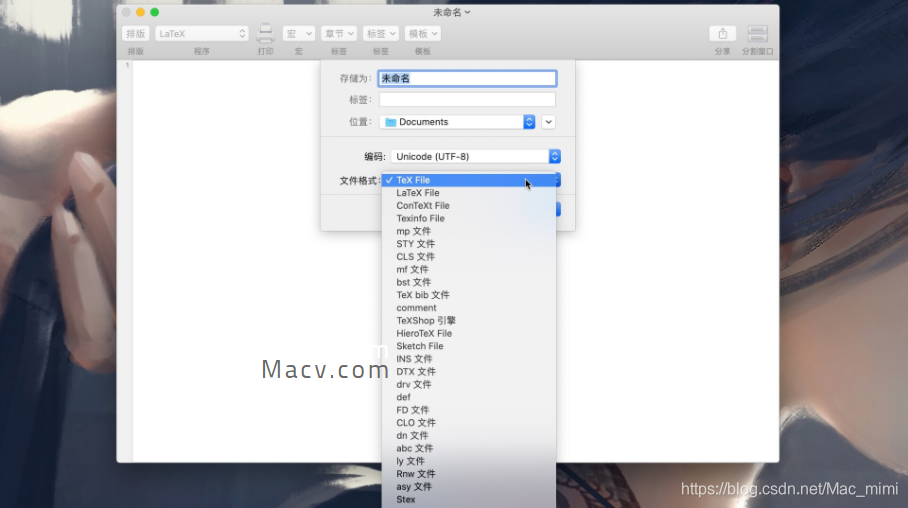Click the 排版 typeset button
This screenshot has height=508, width=908.
136,34
